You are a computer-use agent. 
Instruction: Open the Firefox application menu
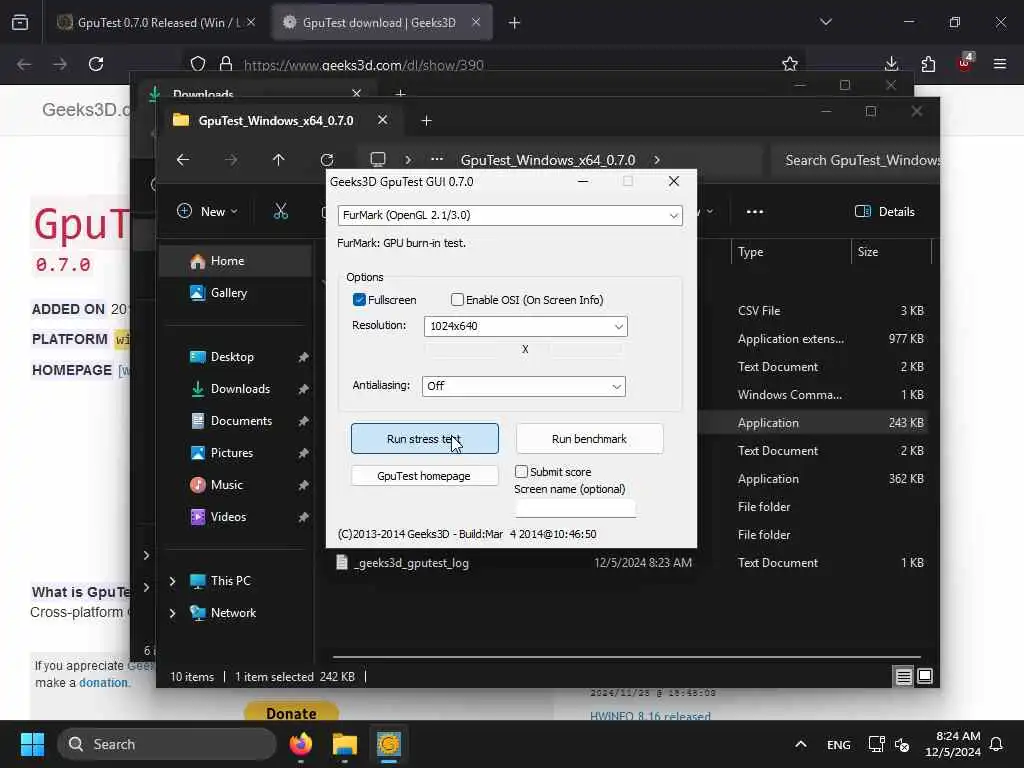click(x=1000, y=64)
